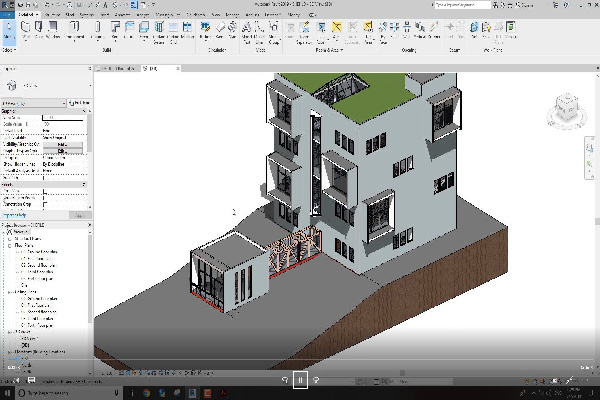Select the Level datum tool
Image resolution: width=600 pixels, height=400 pixels.
450,30
